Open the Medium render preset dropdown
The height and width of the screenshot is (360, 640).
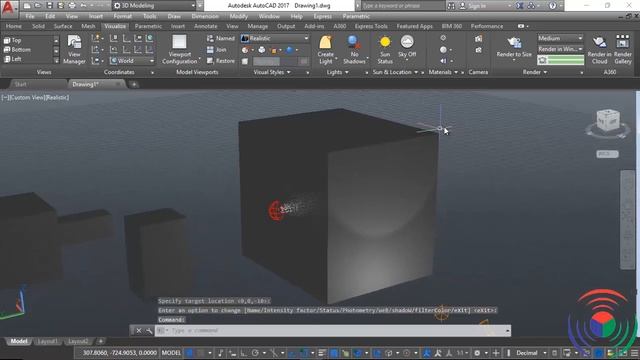tap(560, 38)
